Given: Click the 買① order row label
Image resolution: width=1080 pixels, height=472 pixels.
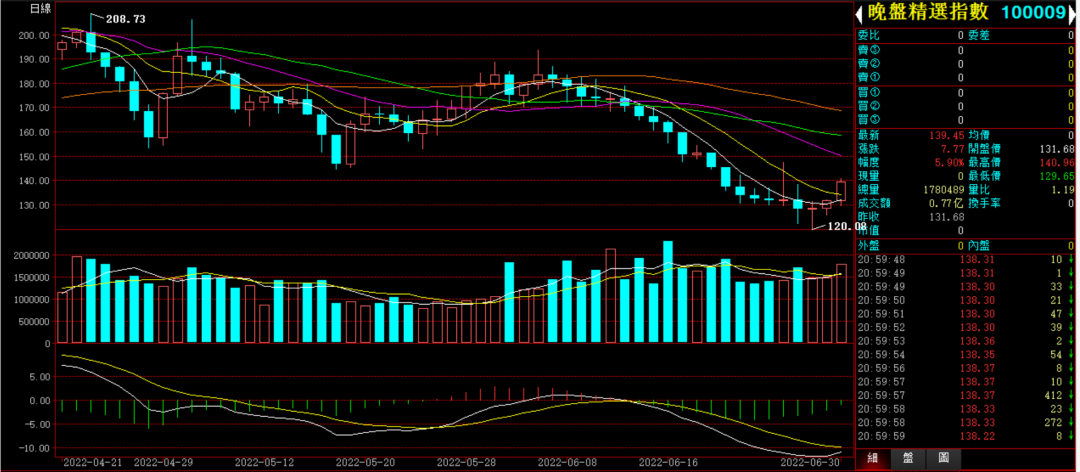Looking at the screenshot, I should 868,92.
